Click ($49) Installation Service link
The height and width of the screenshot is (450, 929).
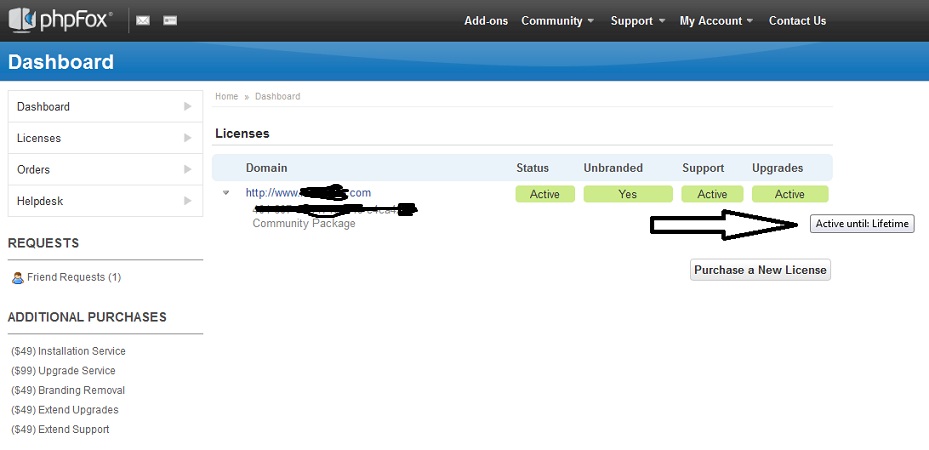[68, 351]
